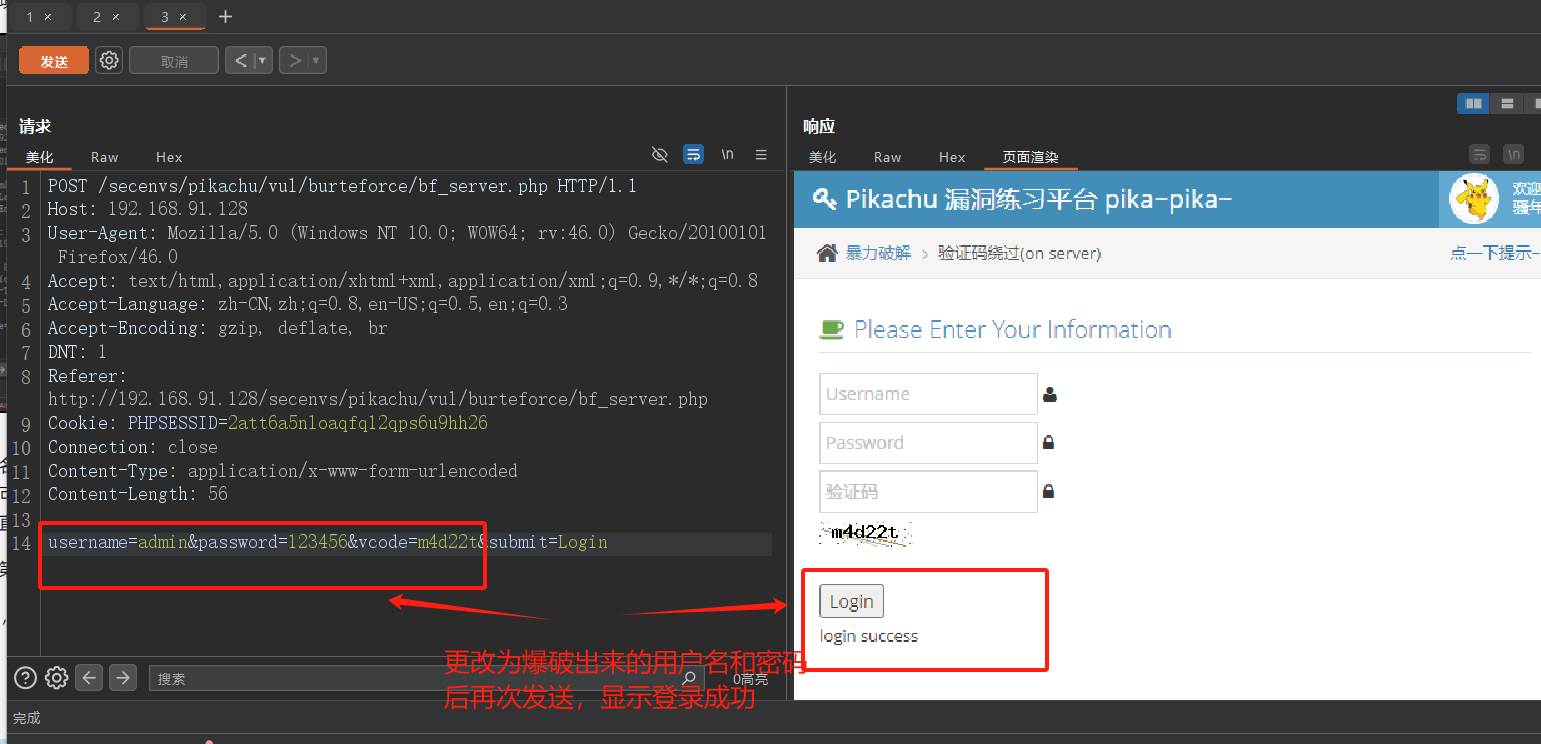
Task: Click the m4d22t captcha image
Action: coord(866,533)
